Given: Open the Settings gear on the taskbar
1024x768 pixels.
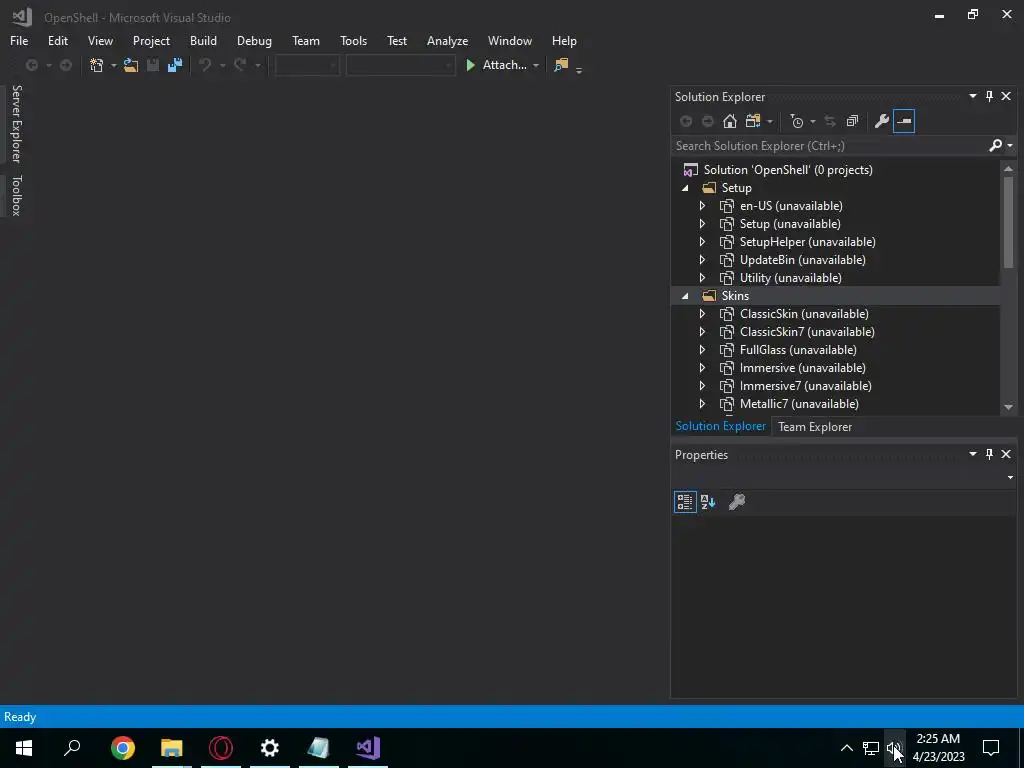Looking at the screenshot, I should click(x=270, y=748).
